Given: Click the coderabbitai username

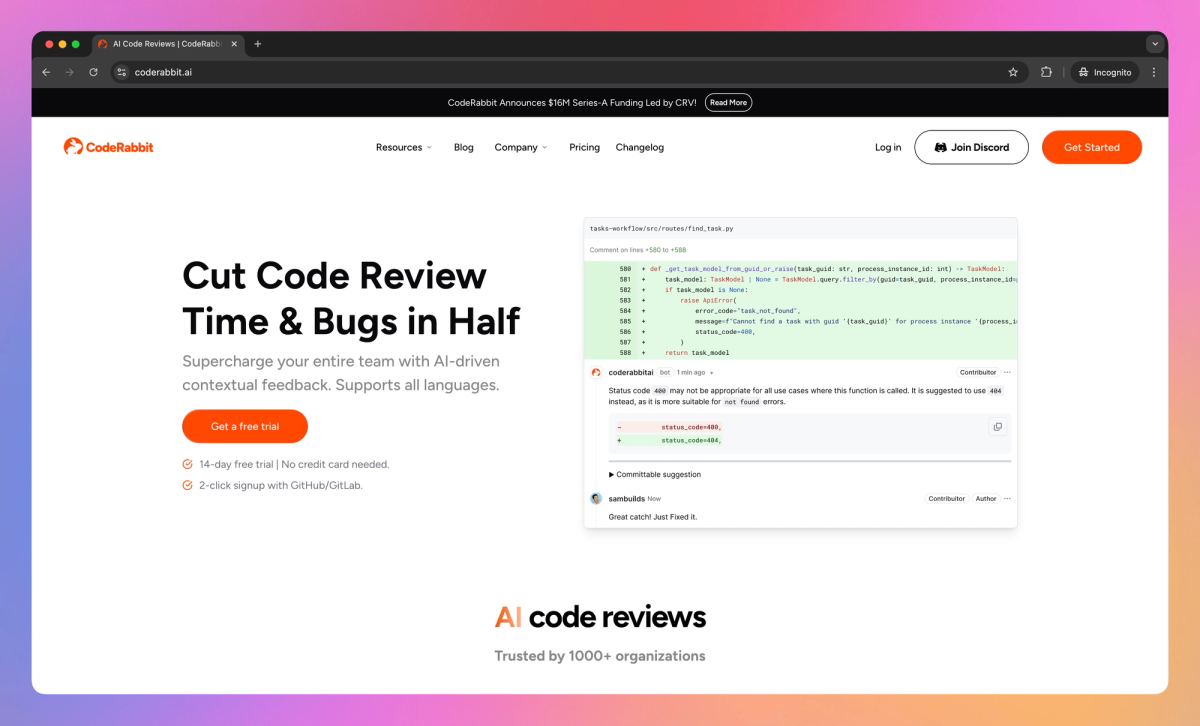Looking at the screenshot, I should pos(630,372).
